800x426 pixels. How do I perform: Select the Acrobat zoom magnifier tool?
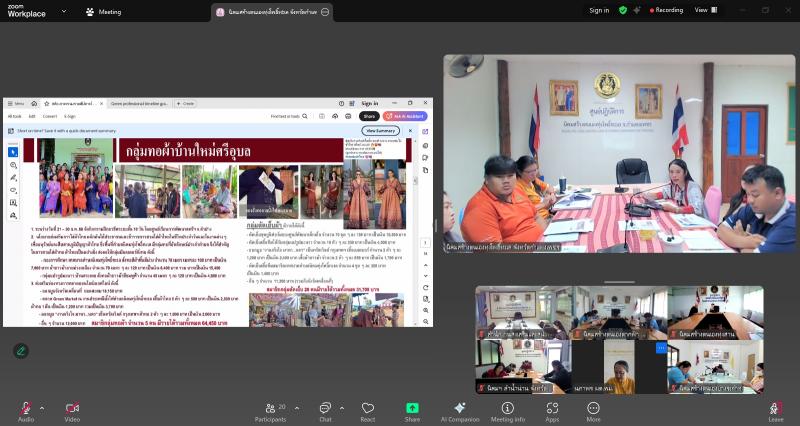coord(13,165)
